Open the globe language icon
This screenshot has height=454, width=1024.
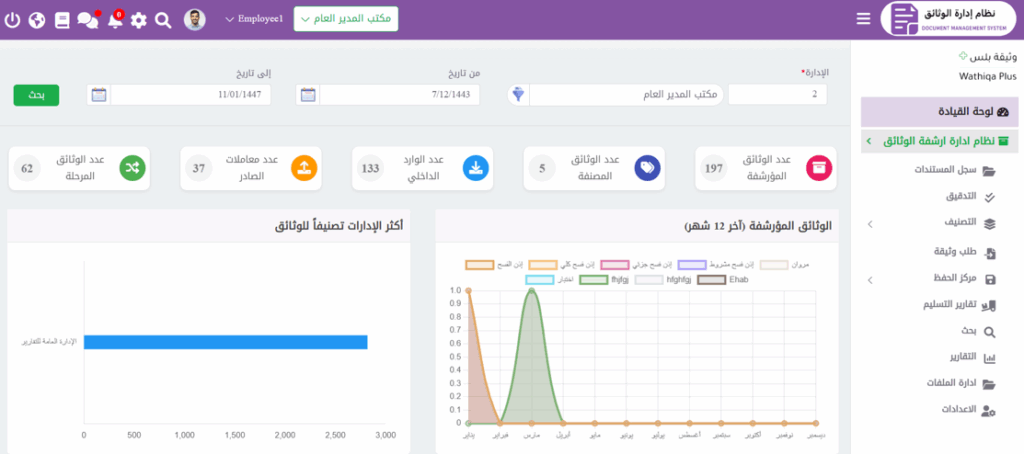tap(37, 19)
